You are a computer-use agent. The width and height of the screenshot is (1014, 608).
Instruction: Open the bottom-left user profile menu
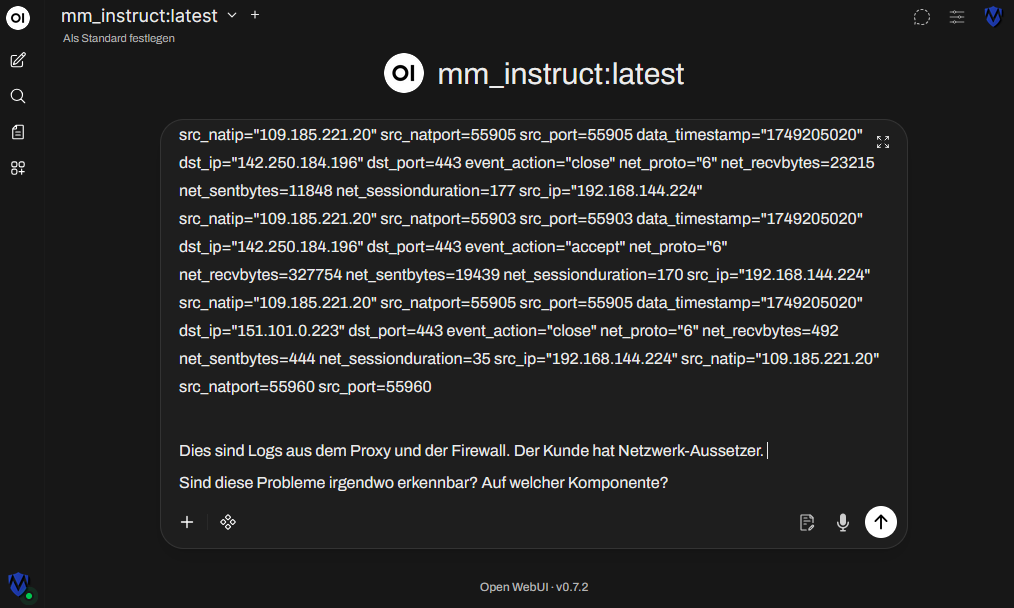[x=19, y=585]
